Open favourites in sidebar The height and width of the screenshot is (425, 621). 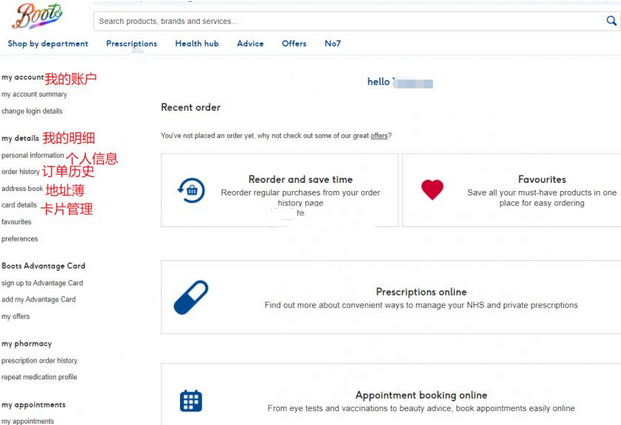[x=16, y=222]
